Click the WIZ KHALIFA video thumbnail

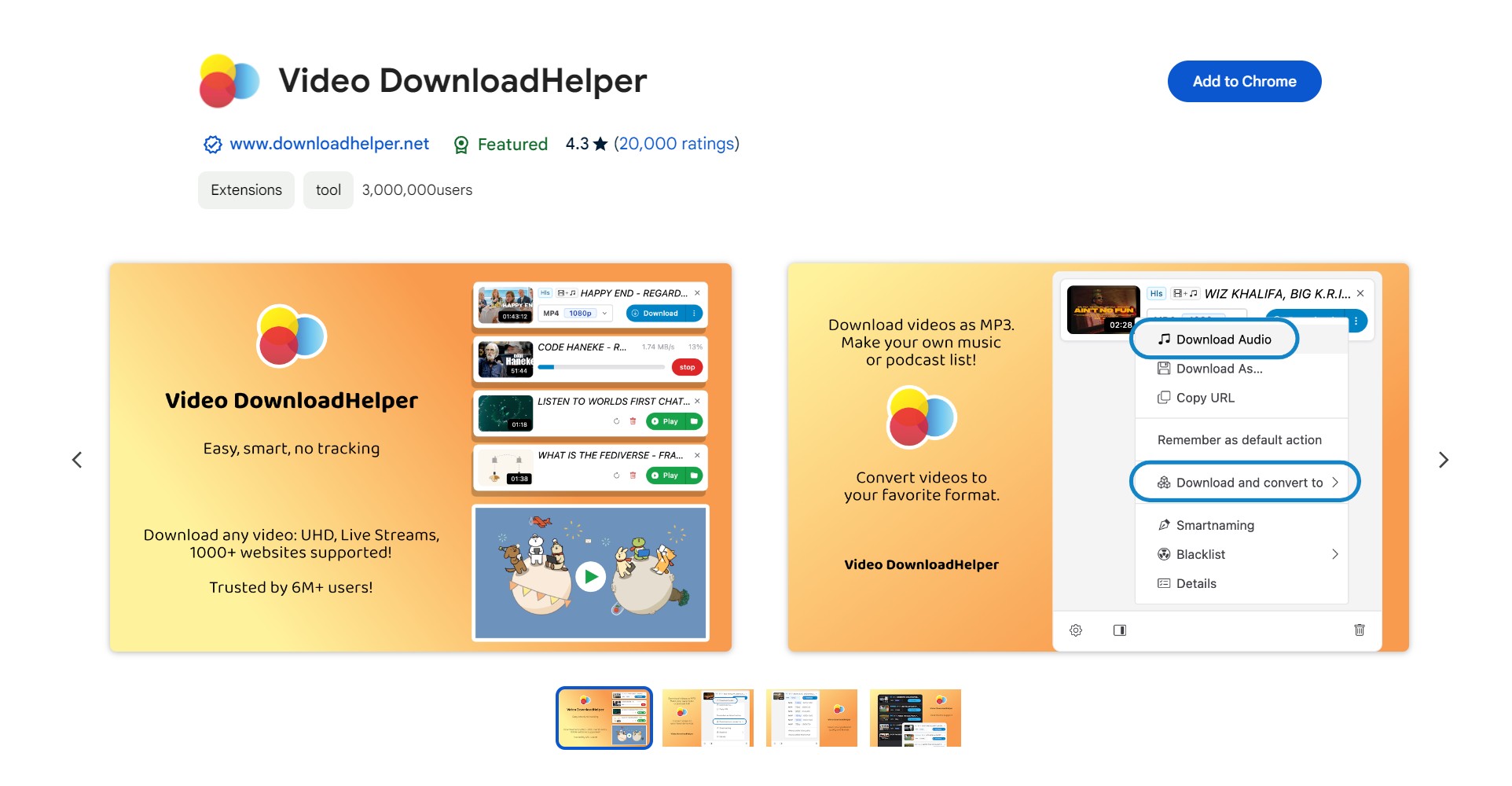[x=1103, y=310]
